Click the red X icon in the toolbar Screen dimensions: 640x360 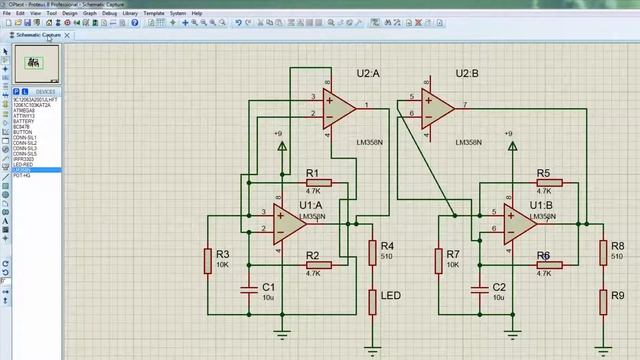pos(418,23)
